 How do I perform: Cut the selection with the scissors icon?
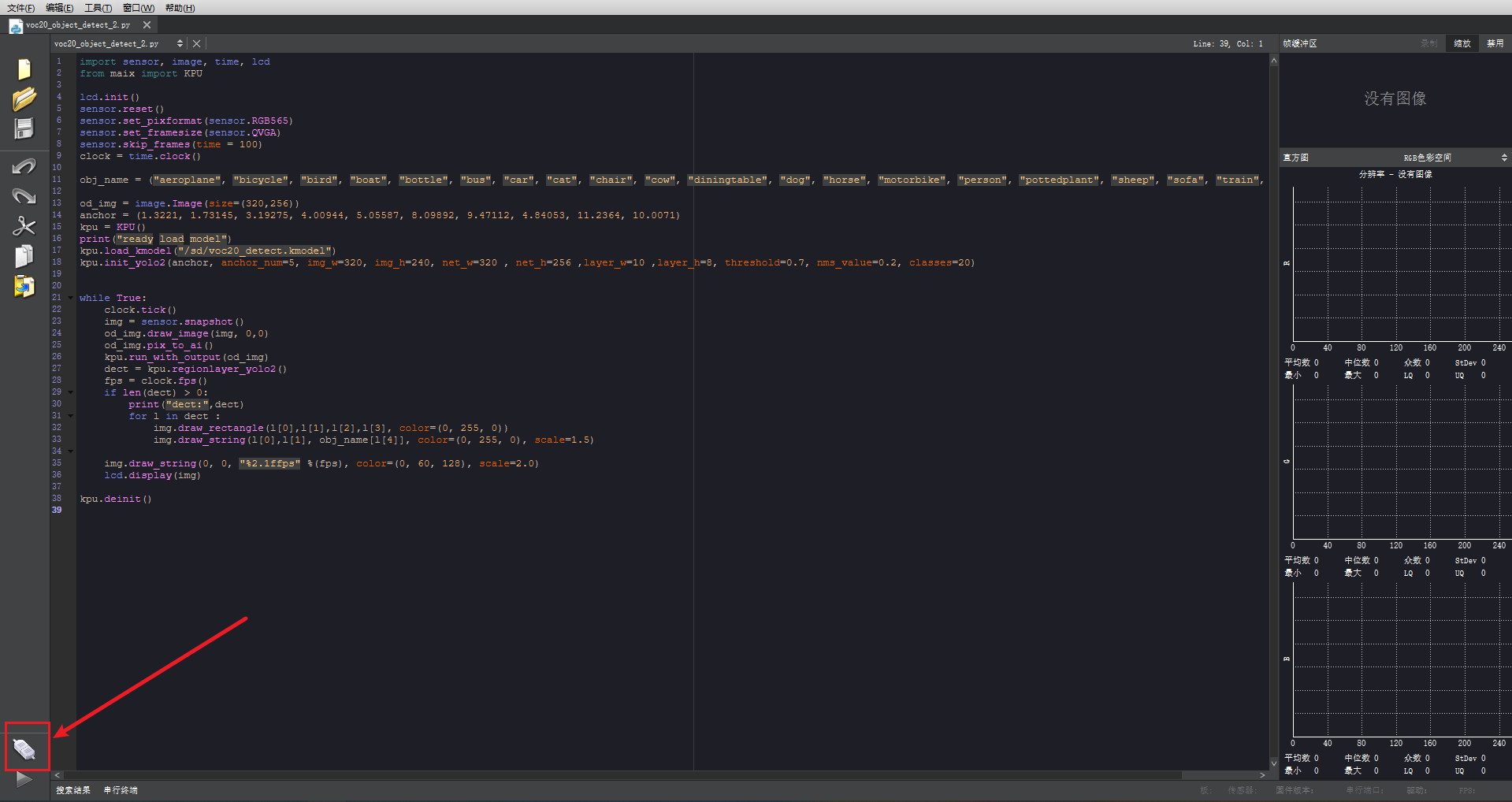click(x=24, y=226)
